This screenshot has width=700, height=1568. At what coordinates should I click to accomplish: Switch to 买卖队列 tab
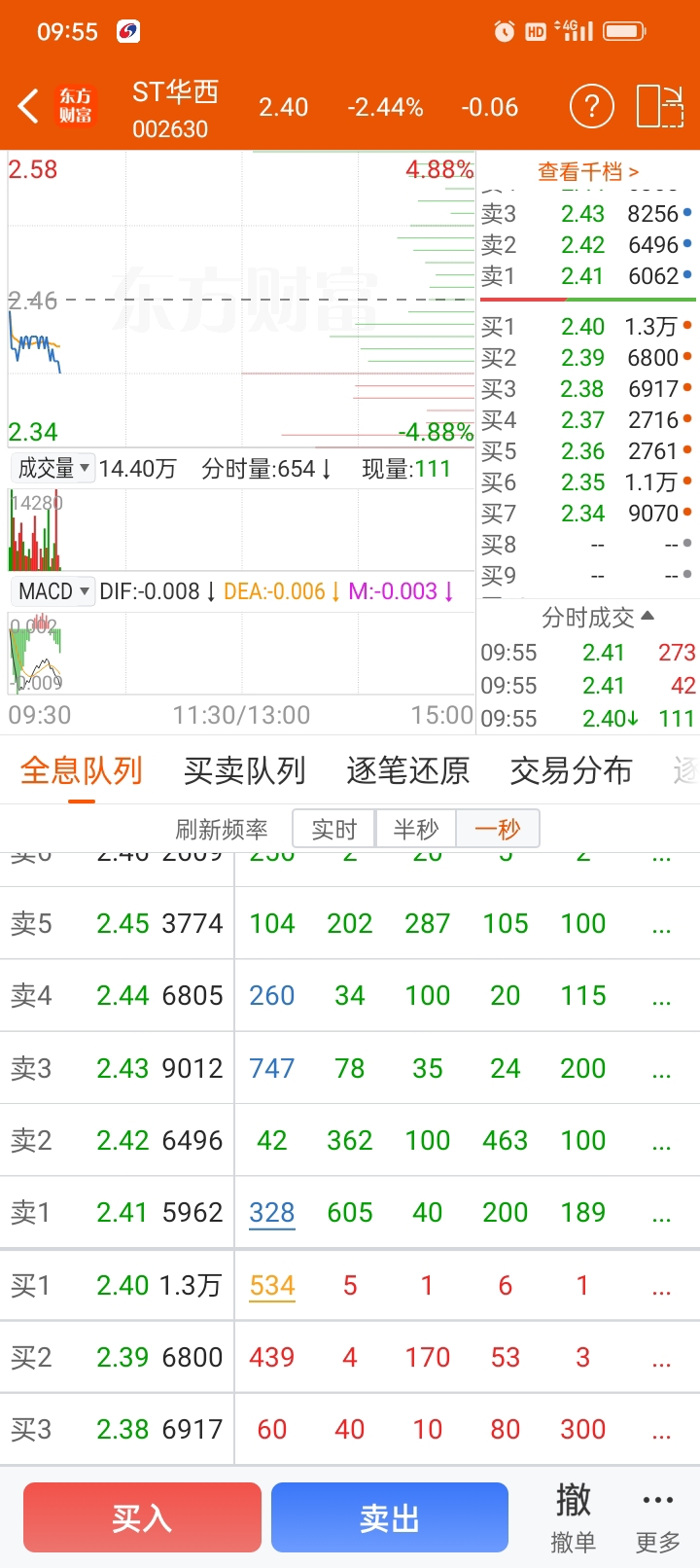click(x=245, y=771)
